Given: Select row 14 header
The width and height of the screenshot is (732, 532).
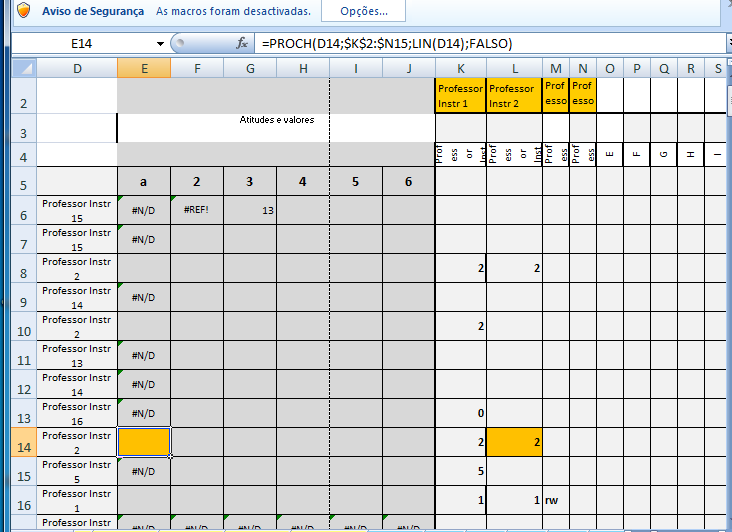Looking at the screenshot, I should 24,442.
